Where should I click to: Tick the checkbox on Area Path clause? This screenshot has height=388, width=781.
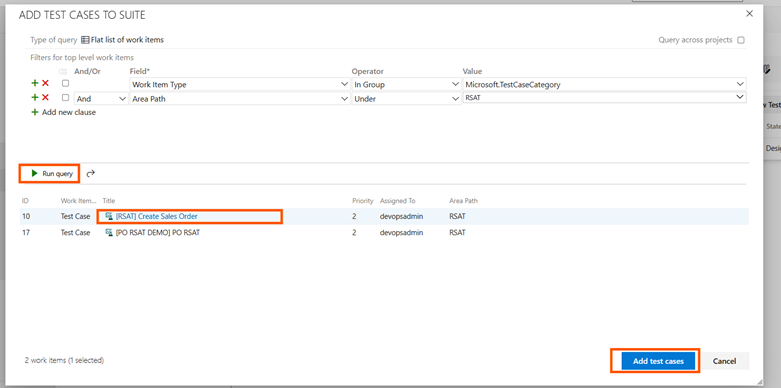tap(65, 98)
